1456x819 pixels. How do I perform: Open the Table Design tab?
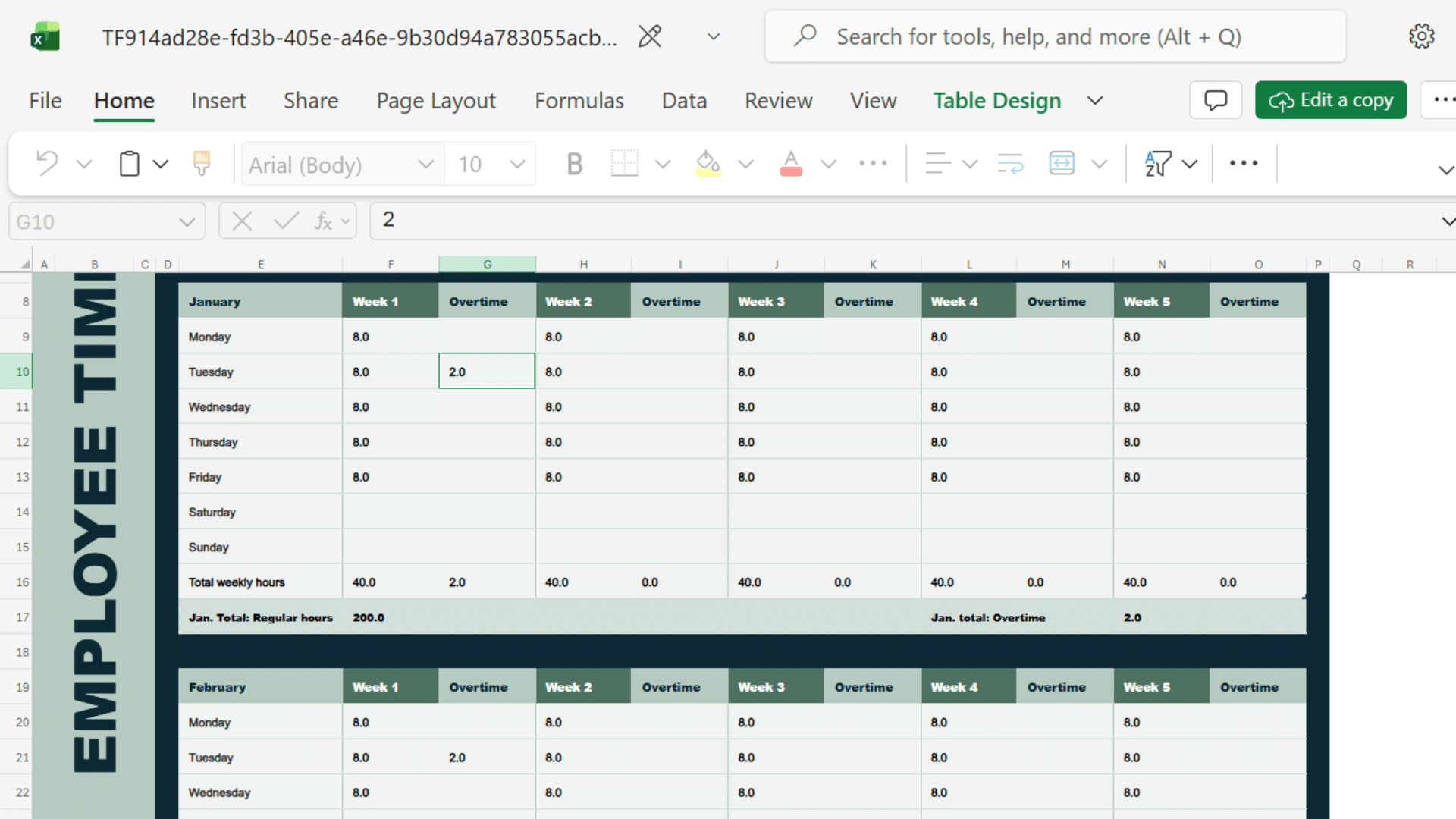pos(996,101)
